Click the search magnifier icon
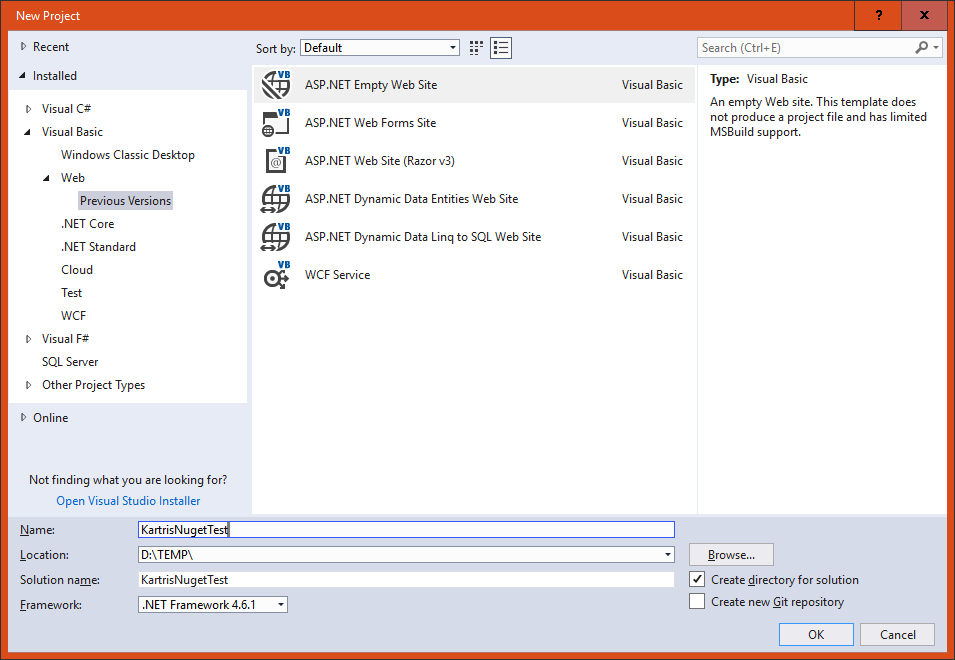 (x=922, y=47)
